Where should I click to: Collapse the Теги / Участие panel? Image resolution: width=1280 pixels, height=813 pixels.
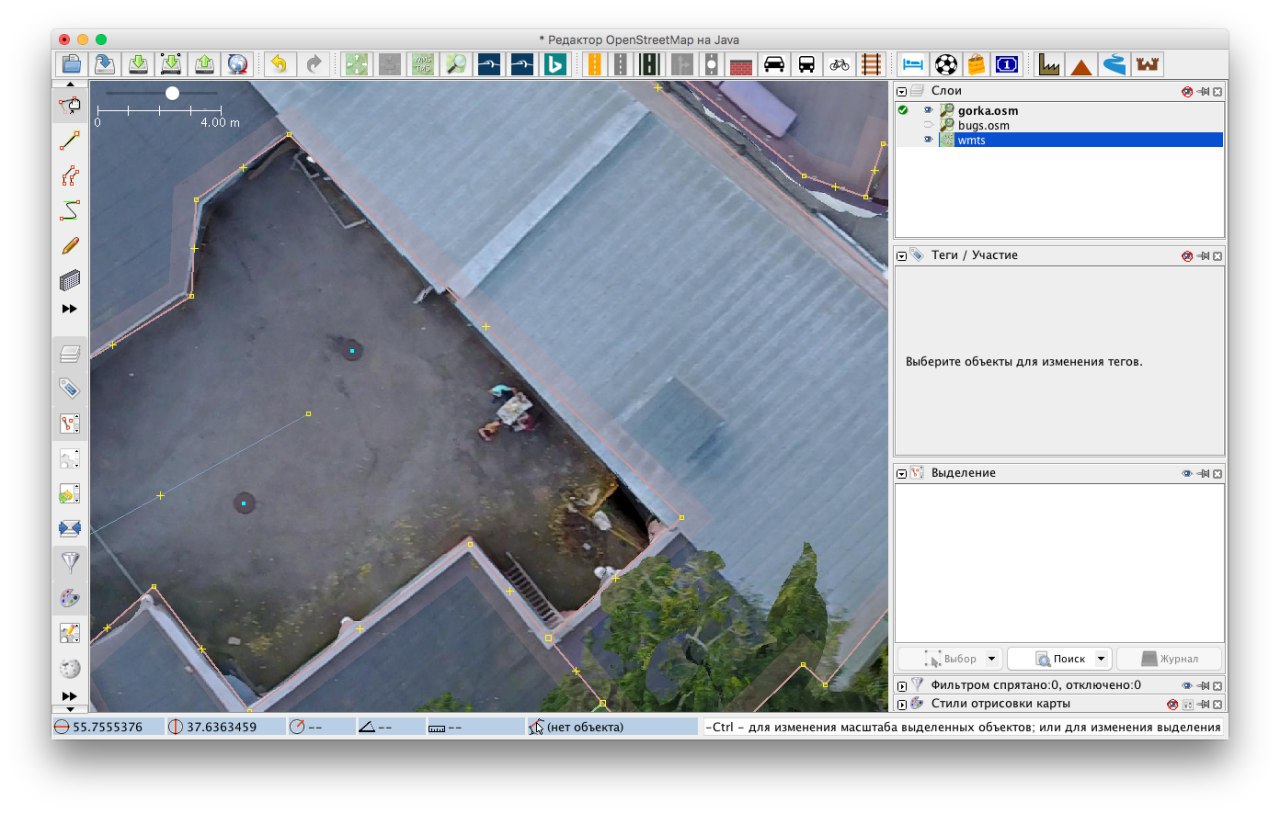902,256
